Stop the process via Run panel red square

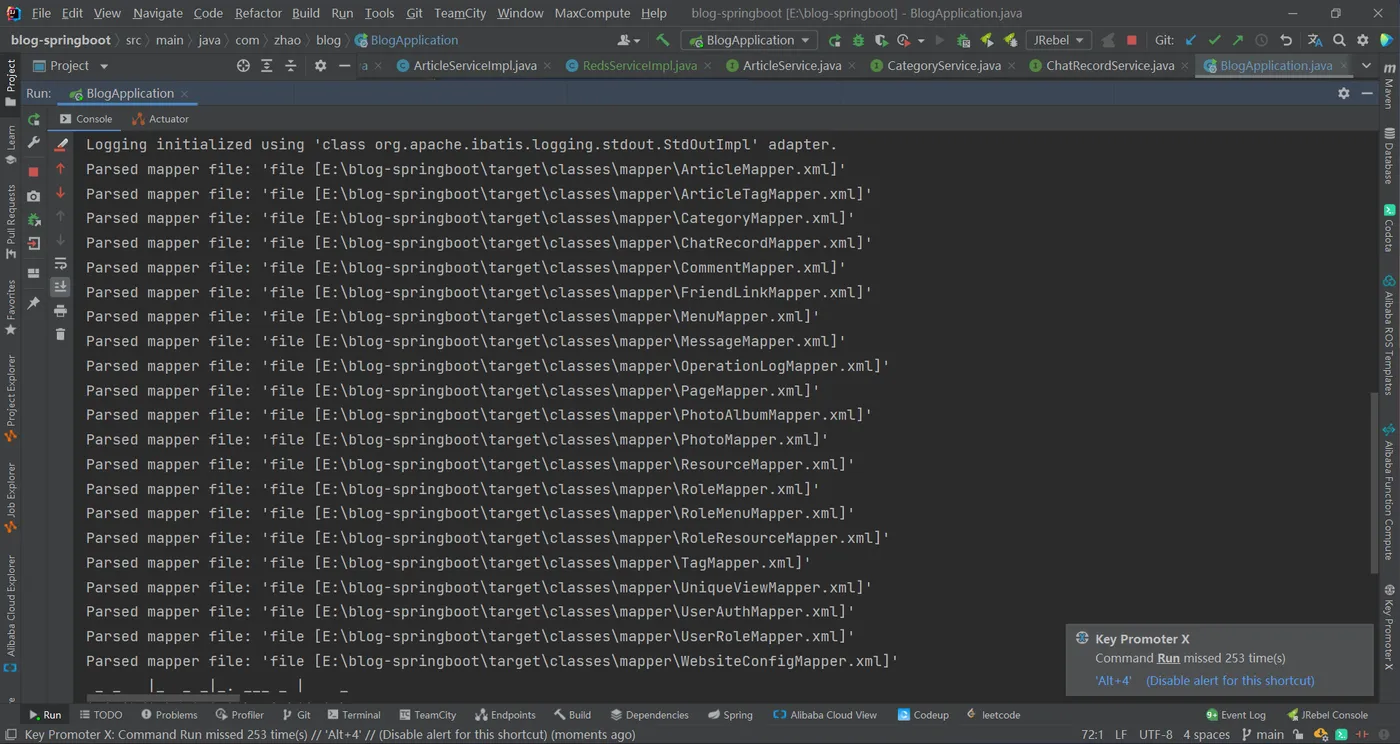click(x=34, y=171)
